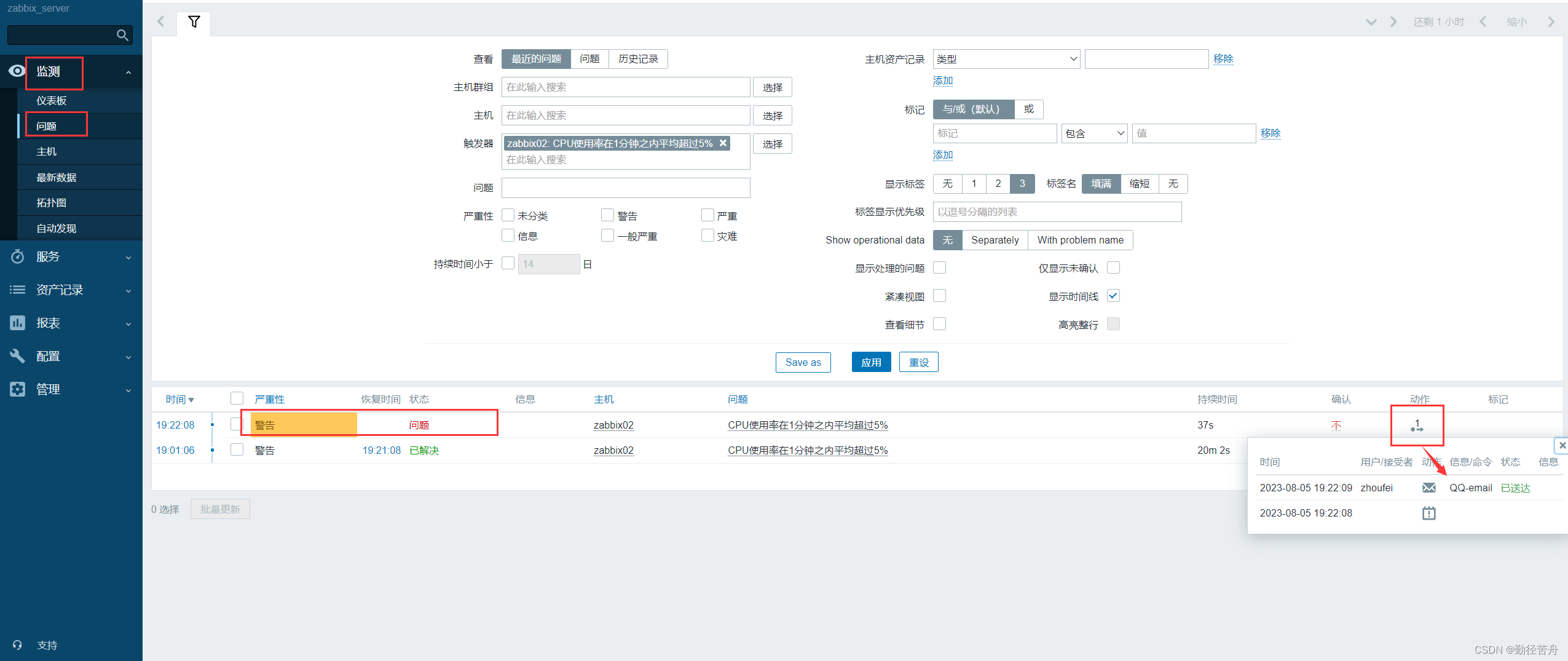Click the eye icon for Monitoring section

pyautogui.click(x=17, y=71)
